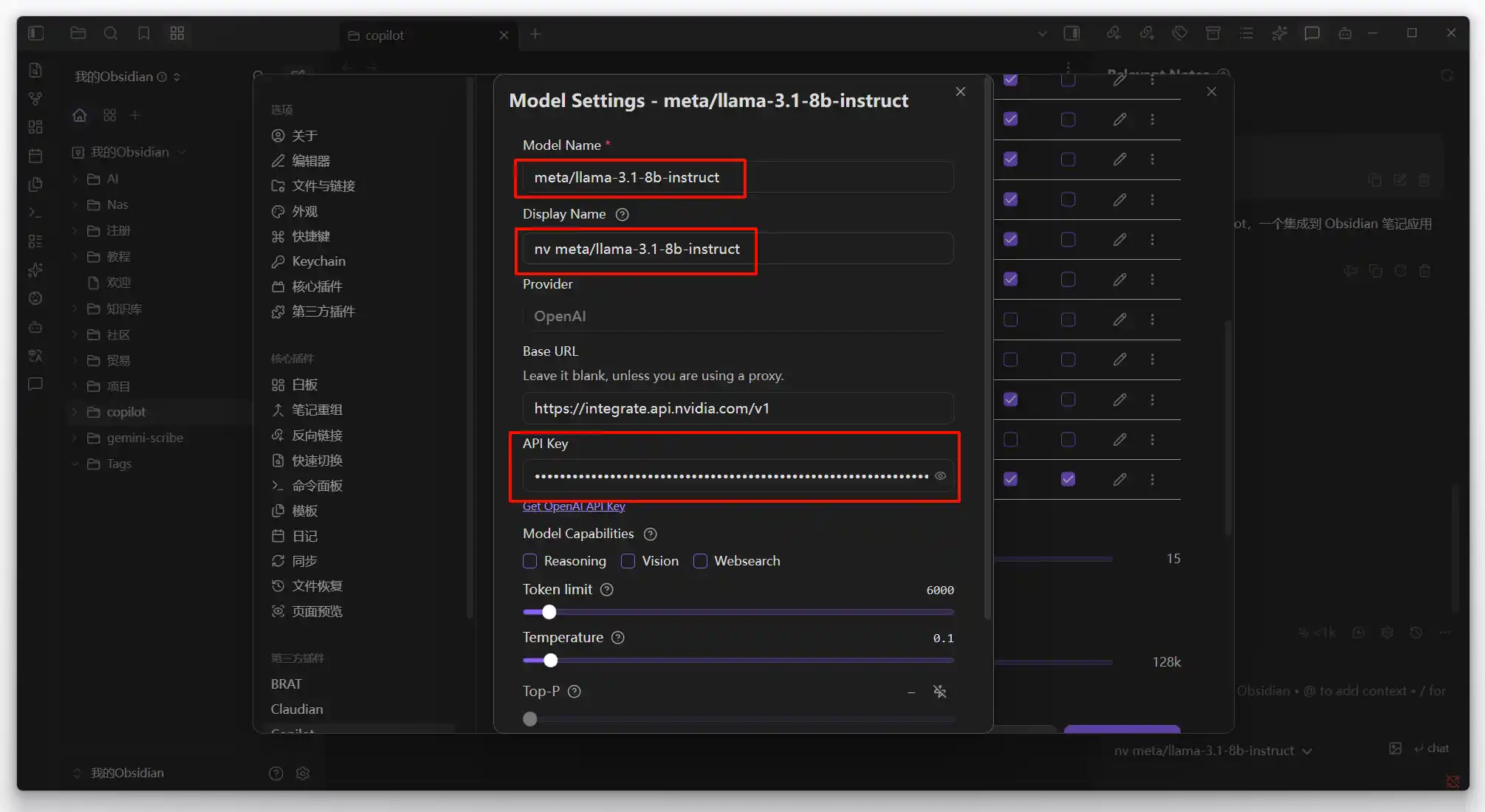Expand the Tags folder
The width and height of the screenshot is (1485, 812).
pos(118,464)
